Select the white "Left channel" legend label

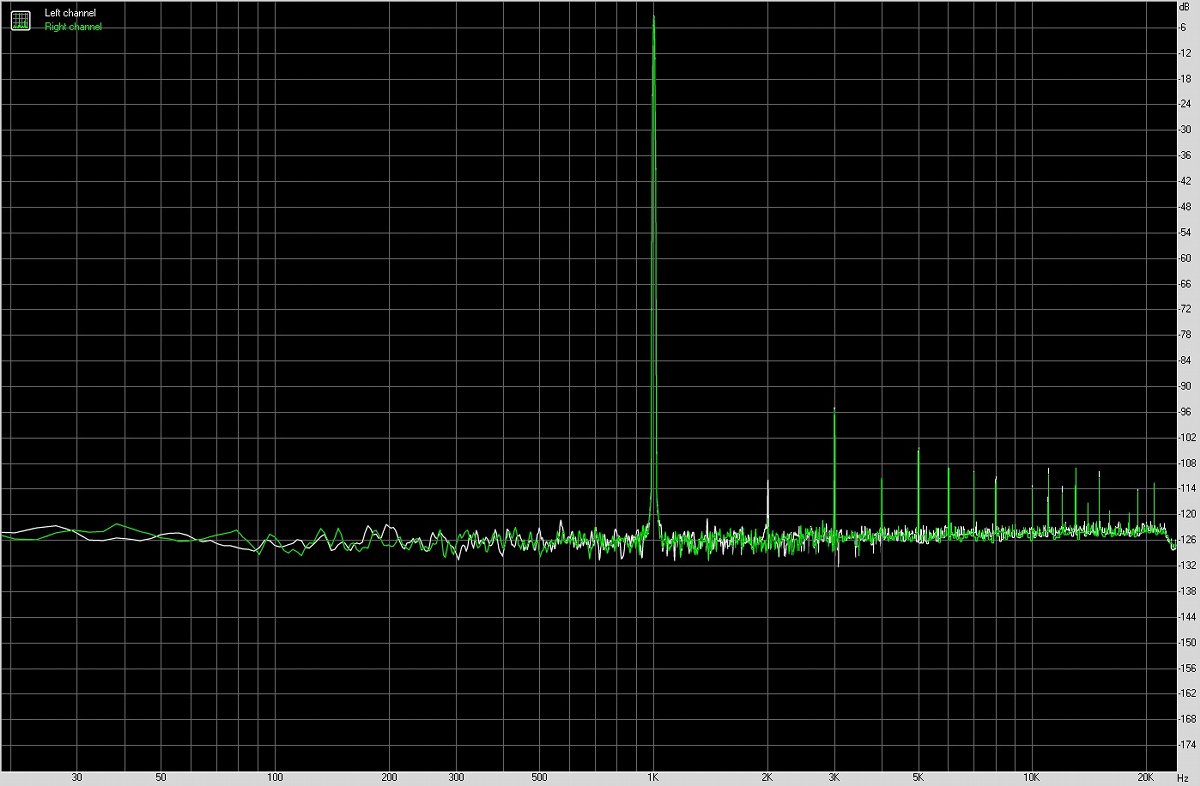[70, 13]
